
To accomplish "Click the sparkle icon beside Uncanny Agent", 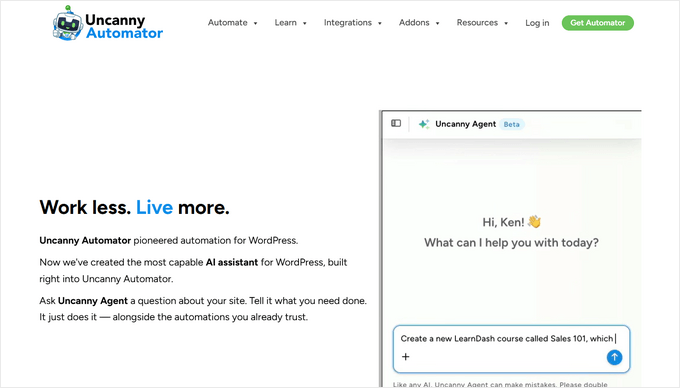I will (424, 124).
